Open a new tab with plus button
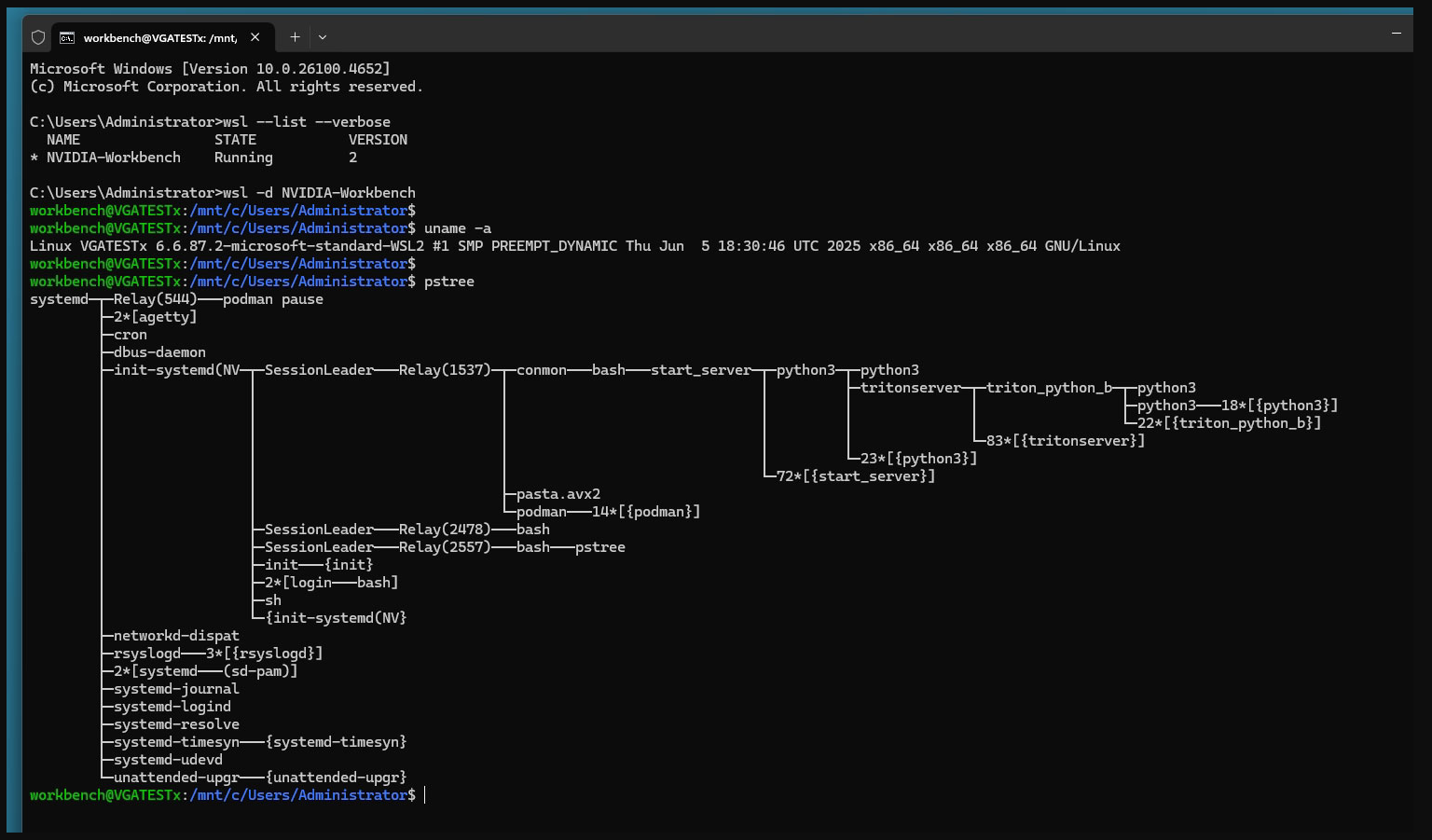Viewport: 1432px width, 840px height. pyautogui.click(x=295, y=37)
